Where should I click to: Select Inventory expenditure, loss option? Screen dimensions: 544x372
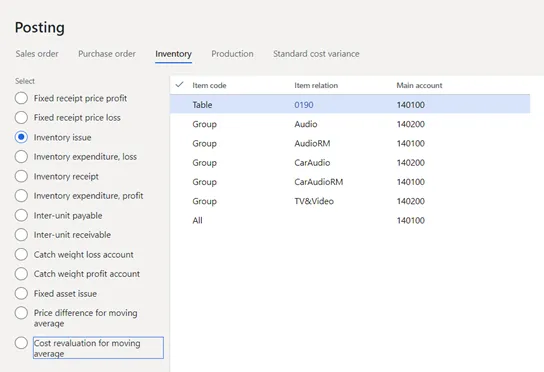click(21, 157)
